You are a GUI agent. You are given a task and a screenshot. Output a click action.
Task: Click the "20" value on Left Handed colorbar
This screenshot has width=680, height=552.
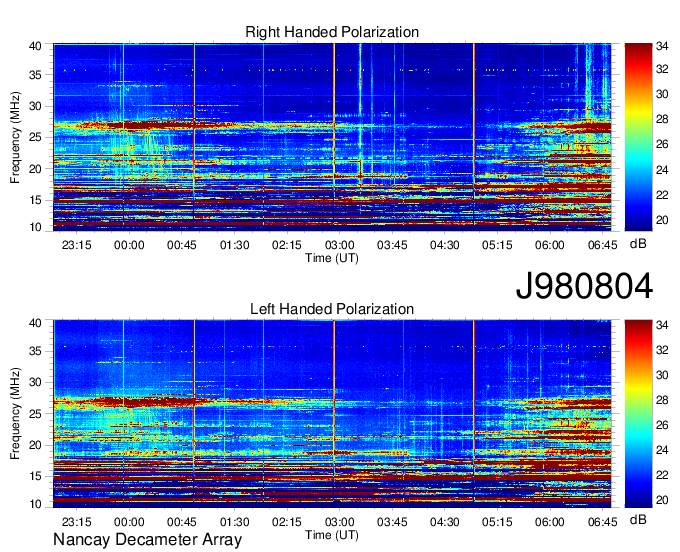(x=662, y=500)
